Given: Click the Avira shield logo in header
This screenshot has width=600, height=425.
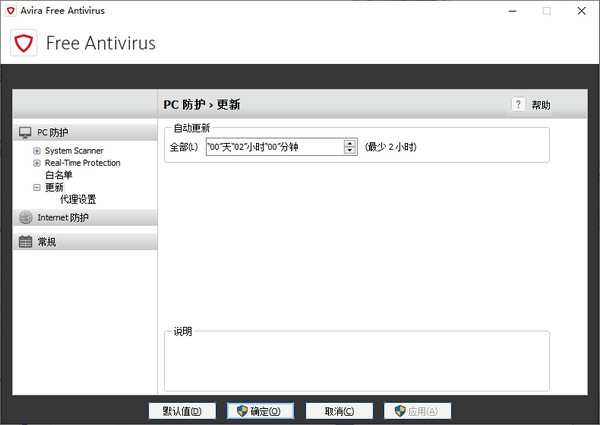Looking at the screenshot, I should [x=23, y=43].
